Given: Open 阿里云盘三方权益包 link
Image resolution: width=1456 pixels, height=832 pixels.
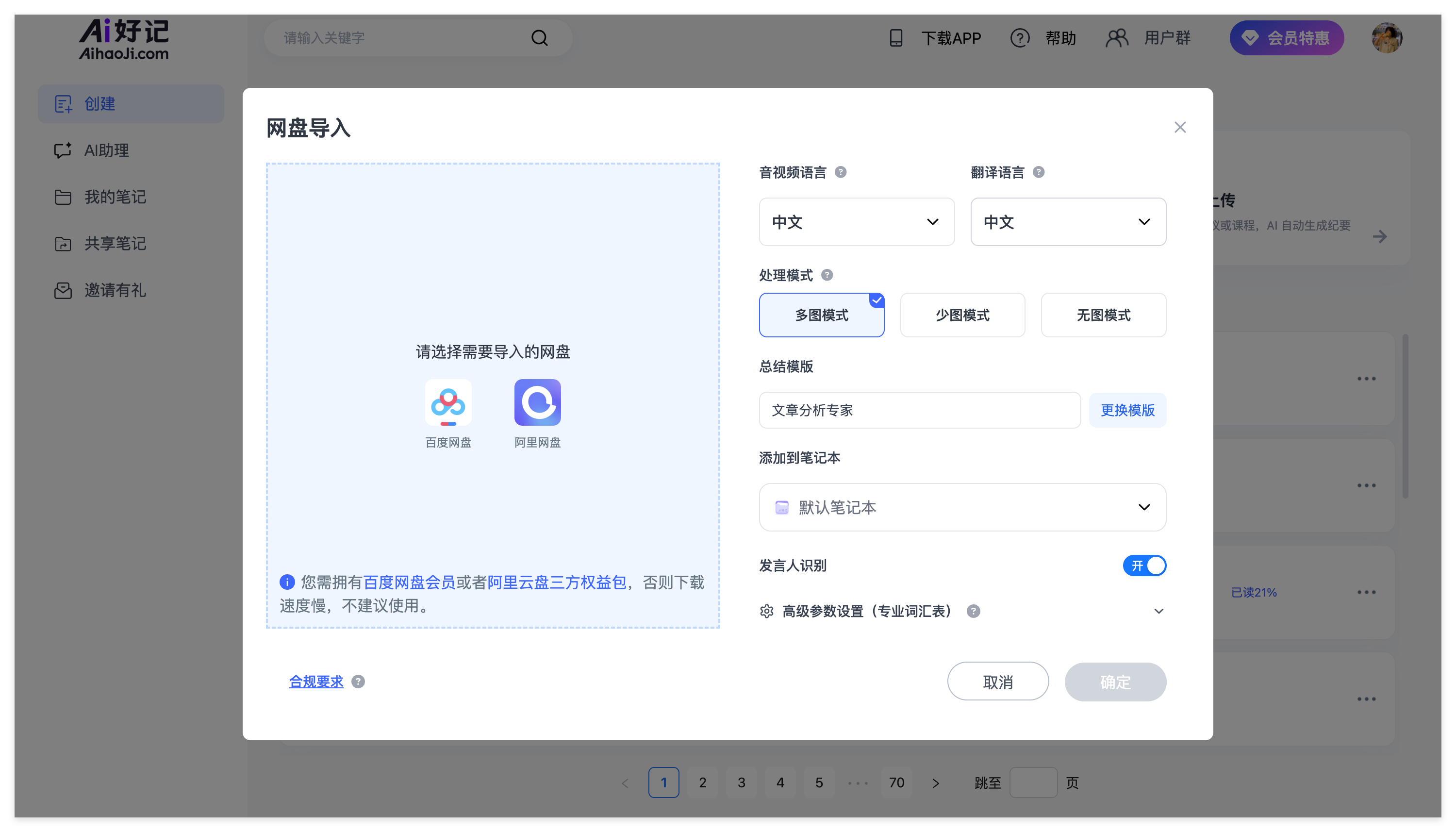Looking at the screenshot, I should [x=556, y=582].
